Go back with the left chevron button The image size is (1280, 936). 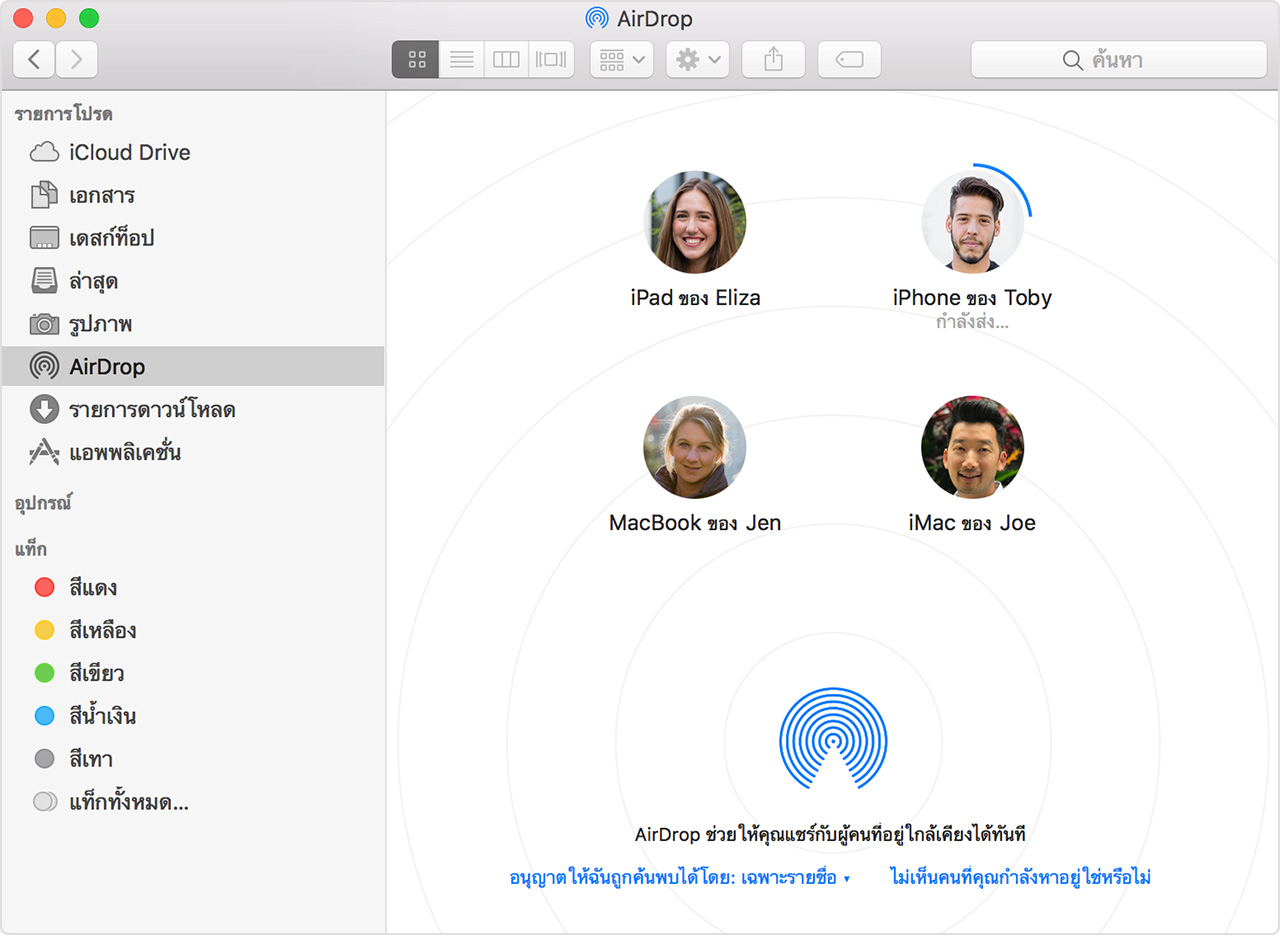[x=34, y=60]
